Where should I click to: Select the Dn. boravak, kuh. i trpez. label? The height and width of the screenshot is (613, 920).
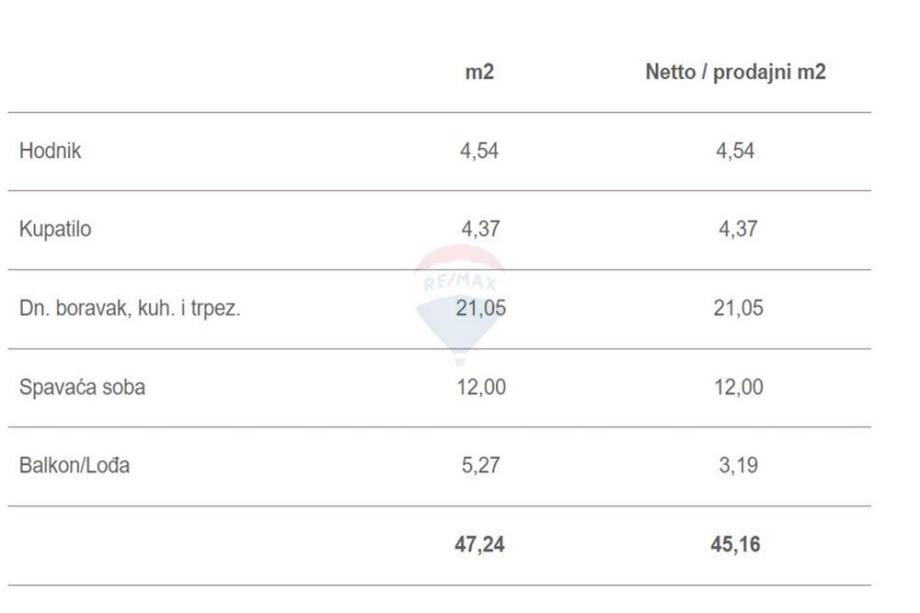coord(130,308)
